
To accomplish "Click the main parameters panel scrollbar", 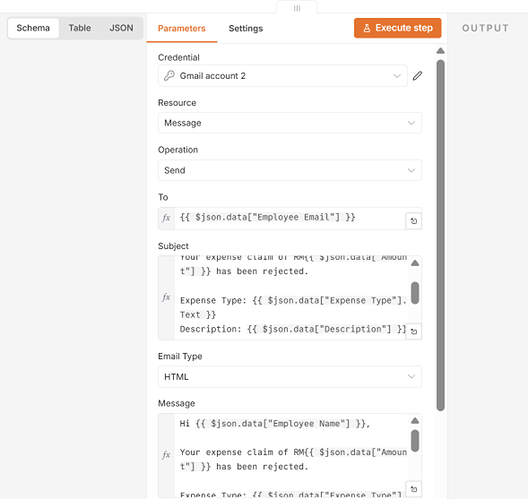I will 440,235.
